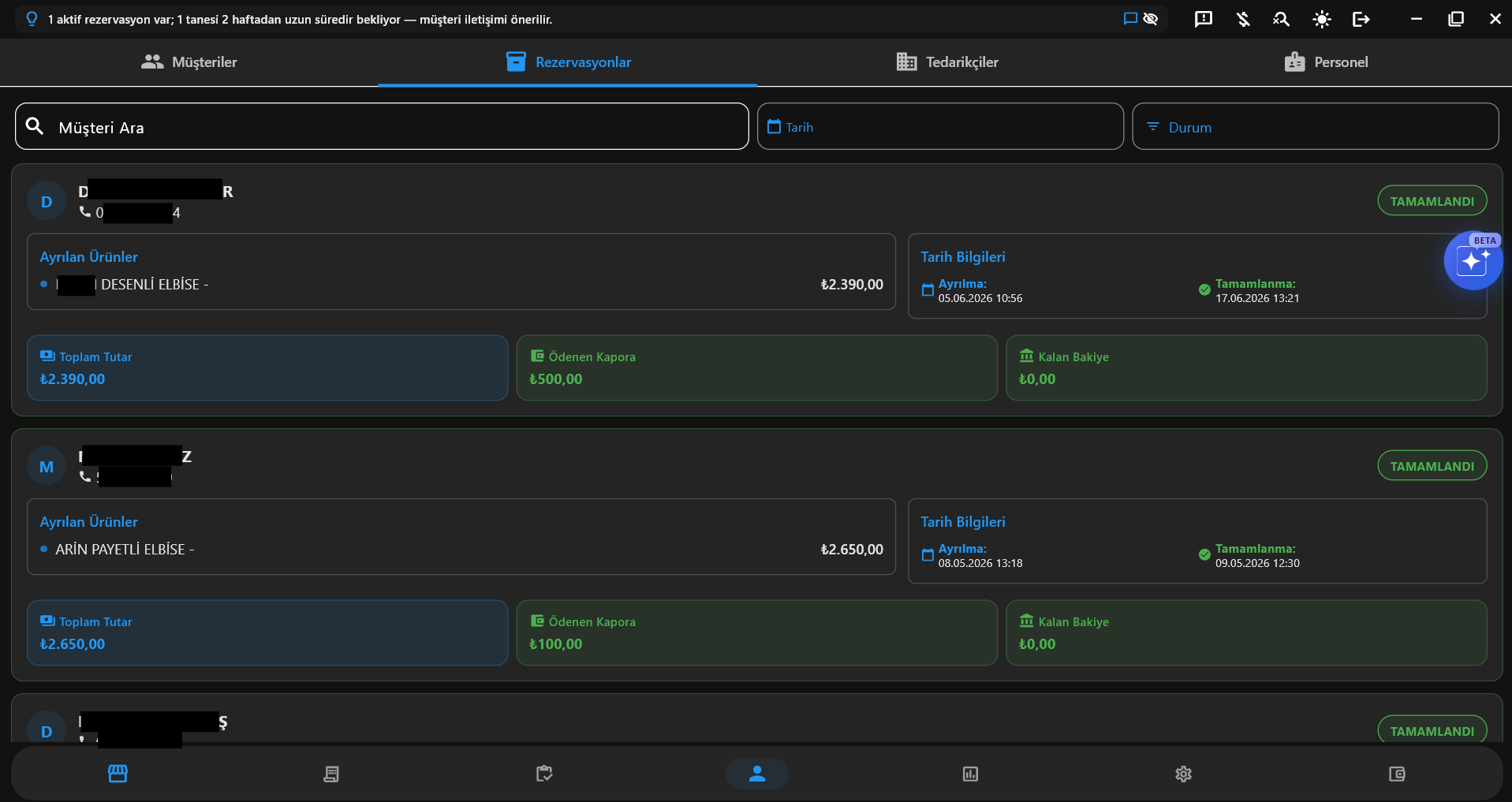The height and width of the screenshot is (802, 1512).
Task: Click the ₺2.650,00 Toplam Tutar box
Action: (267, 632)
